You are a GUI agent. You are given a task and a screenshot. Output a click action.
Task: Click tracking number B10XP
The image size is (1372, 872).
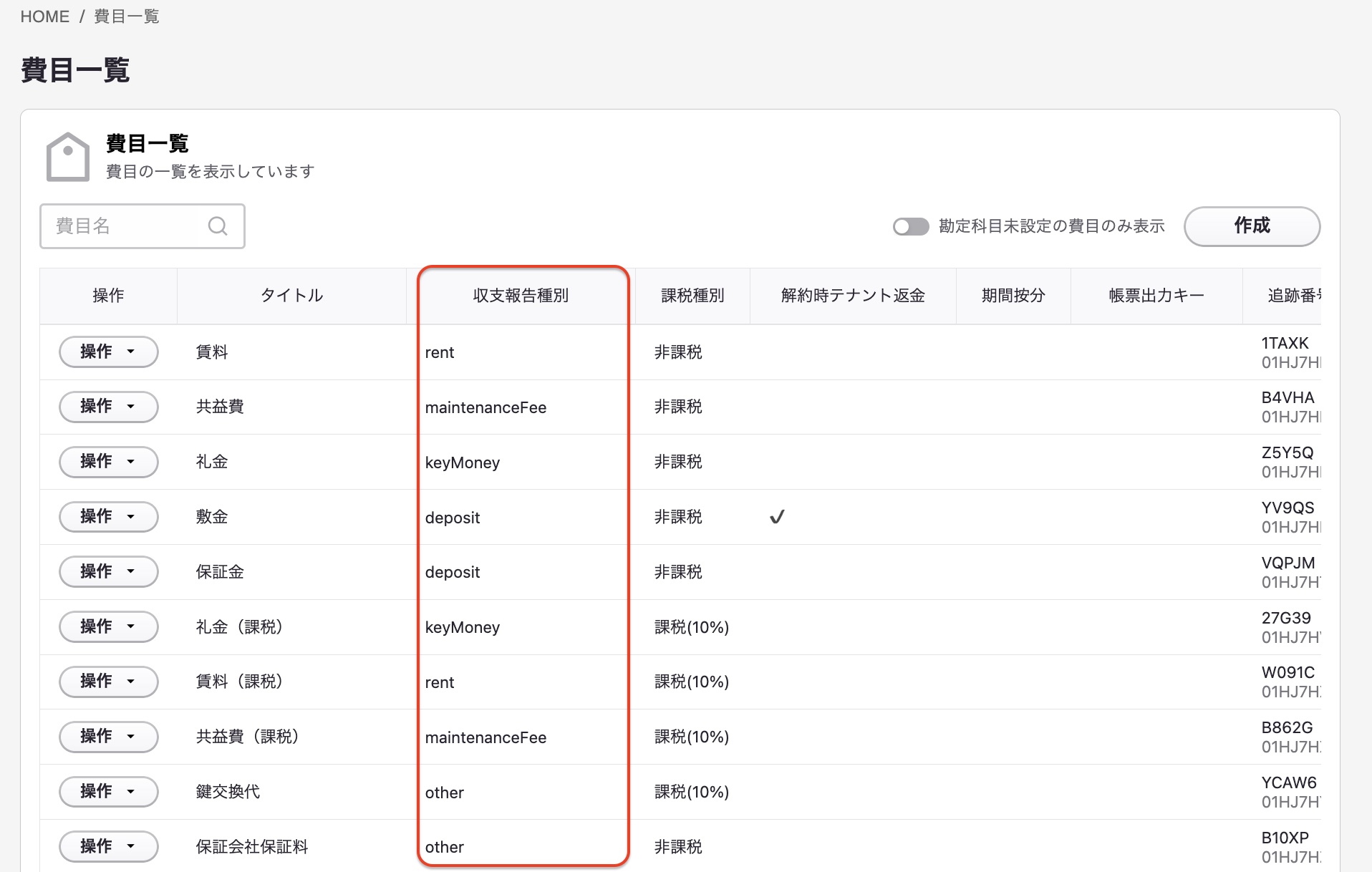1285,838
